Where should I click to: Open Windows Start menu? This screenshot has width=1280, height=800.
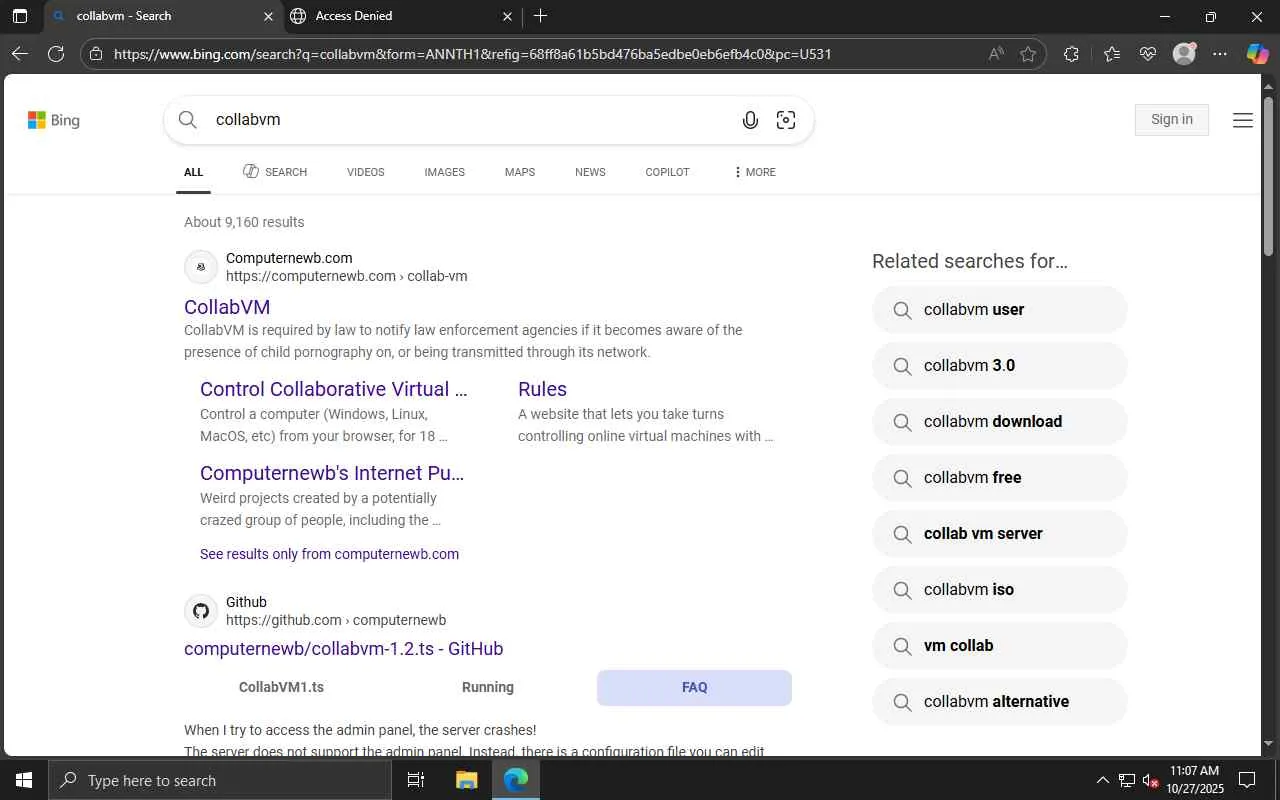(24, 780)
